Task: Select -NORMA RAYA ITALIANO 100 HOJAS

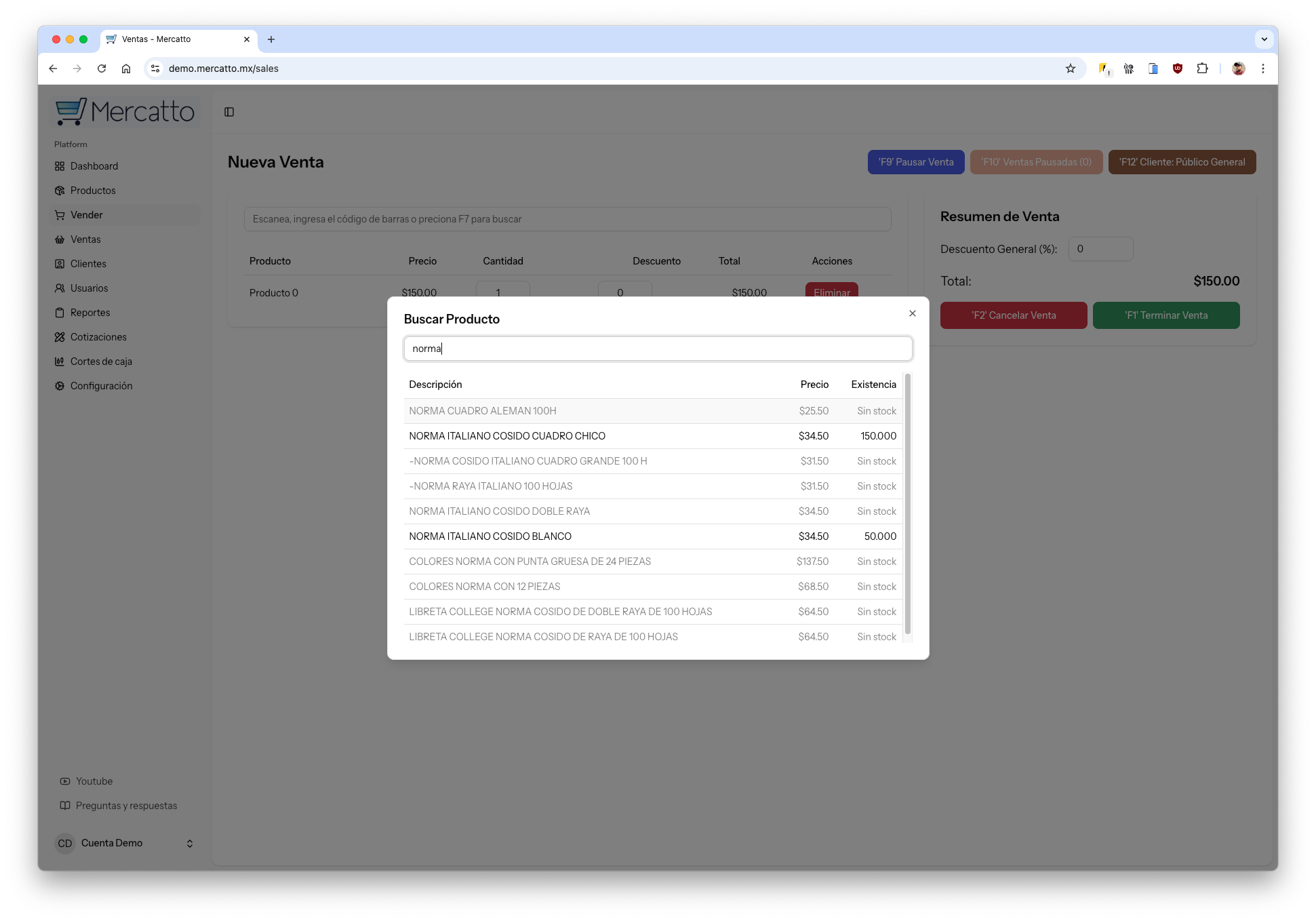Action: (x=653, y=486)
